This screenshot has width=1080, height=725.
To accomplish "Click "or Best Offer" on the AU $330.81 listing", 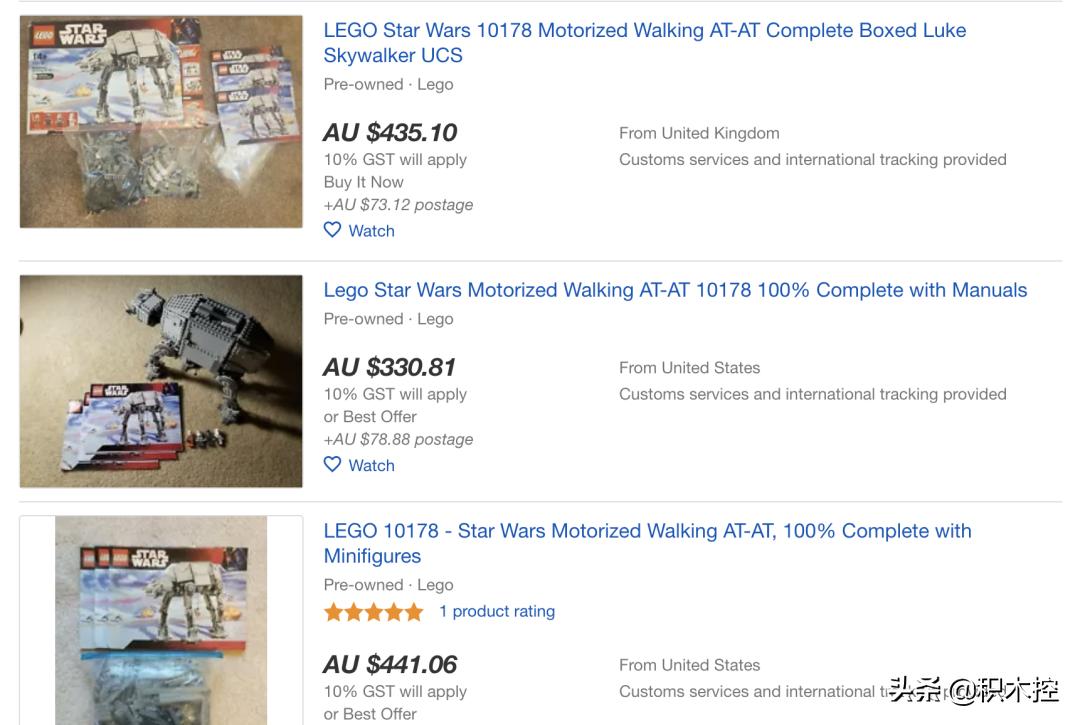I will 370,416.
